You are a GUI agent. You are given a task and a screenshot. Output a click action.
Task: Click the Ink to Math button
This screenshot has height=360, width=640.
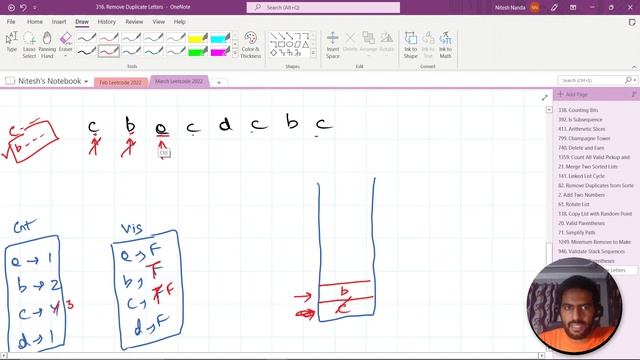click(x=445, y=45)
